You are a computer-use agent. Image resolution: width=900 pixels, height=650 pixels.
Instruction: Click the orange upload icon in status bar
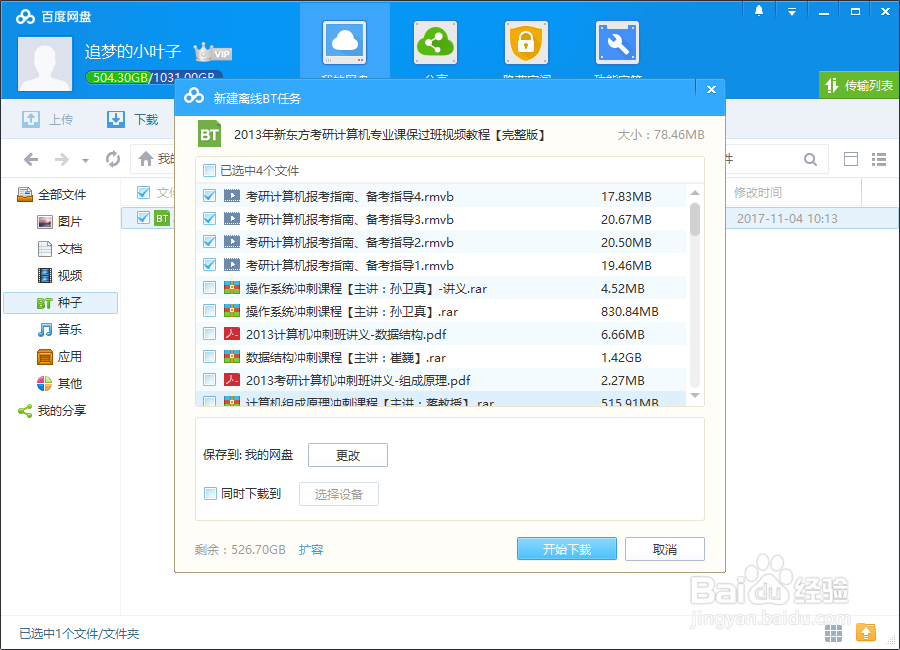click(866, 633)
